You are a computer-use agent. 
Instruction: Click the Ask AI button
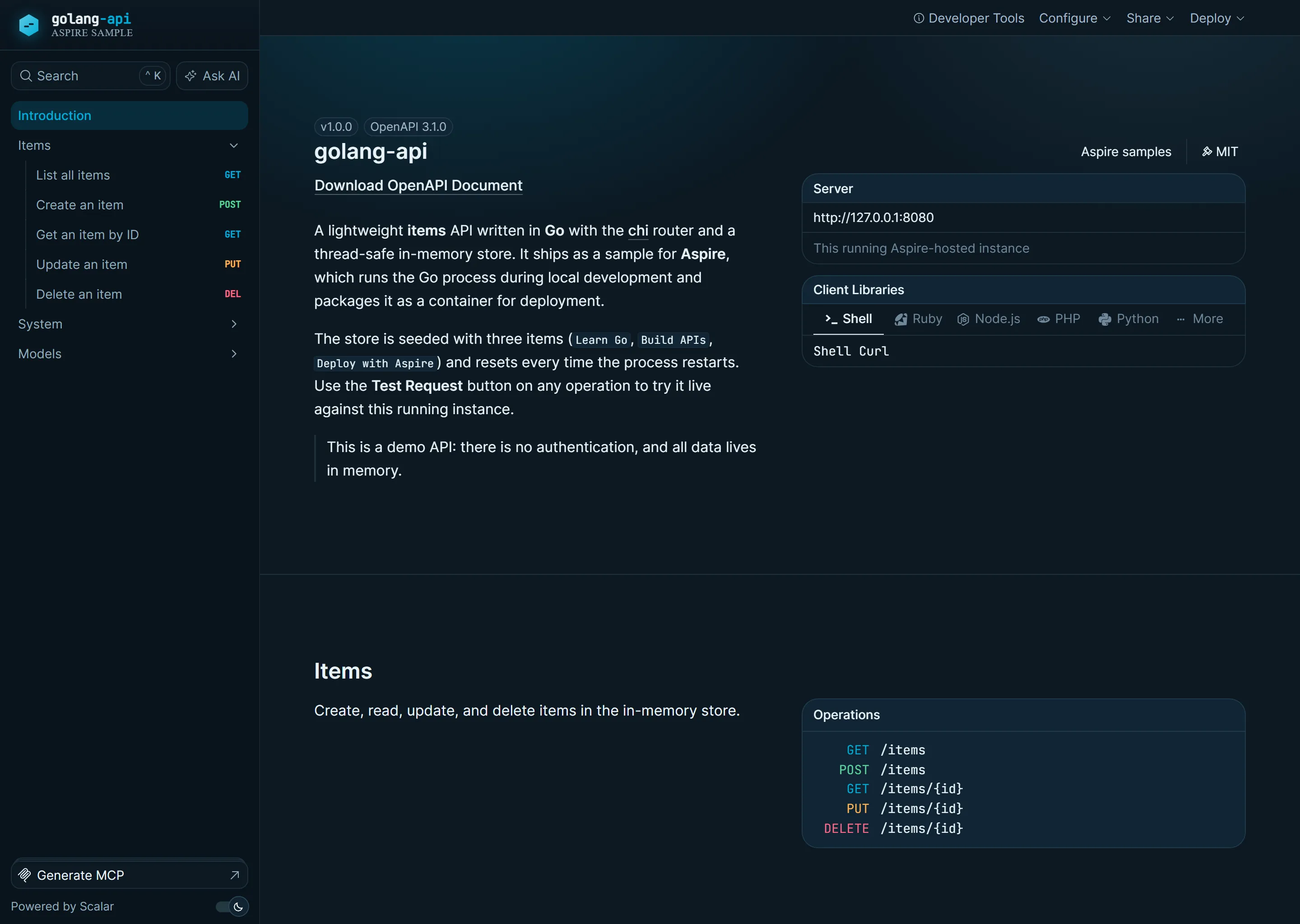(212, 76)
